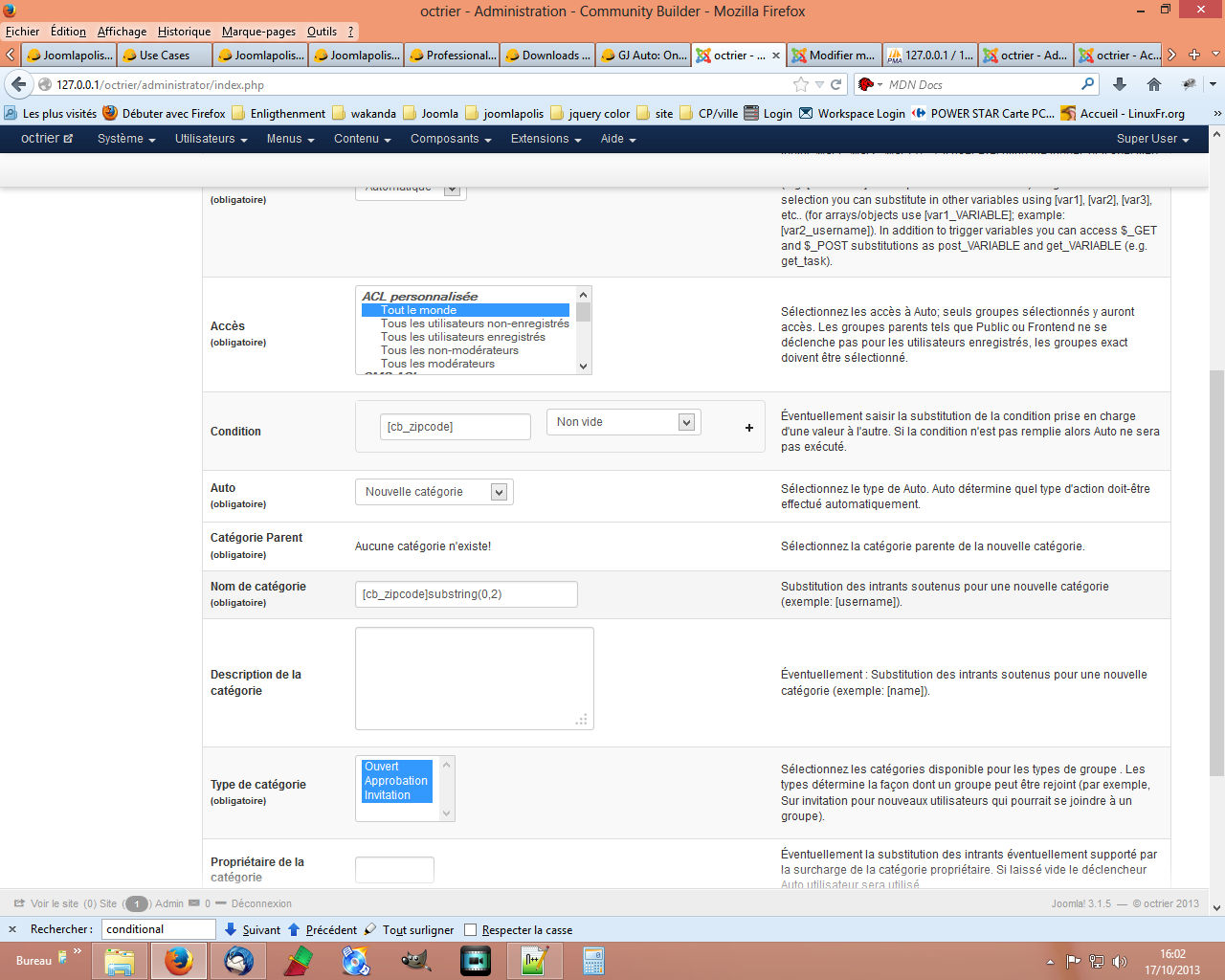
Task: Switch to the Use Cases tab
Action: pos(164,55)
